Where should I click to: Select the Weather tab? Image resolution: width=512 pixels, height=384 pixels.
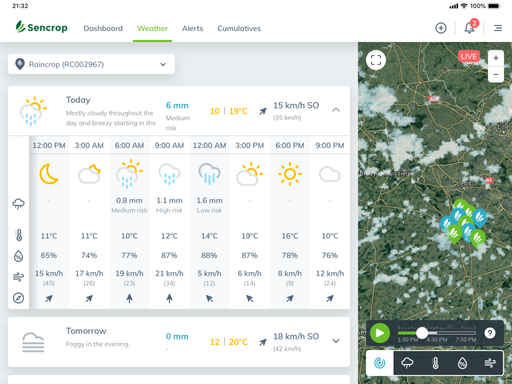point(152,28)
